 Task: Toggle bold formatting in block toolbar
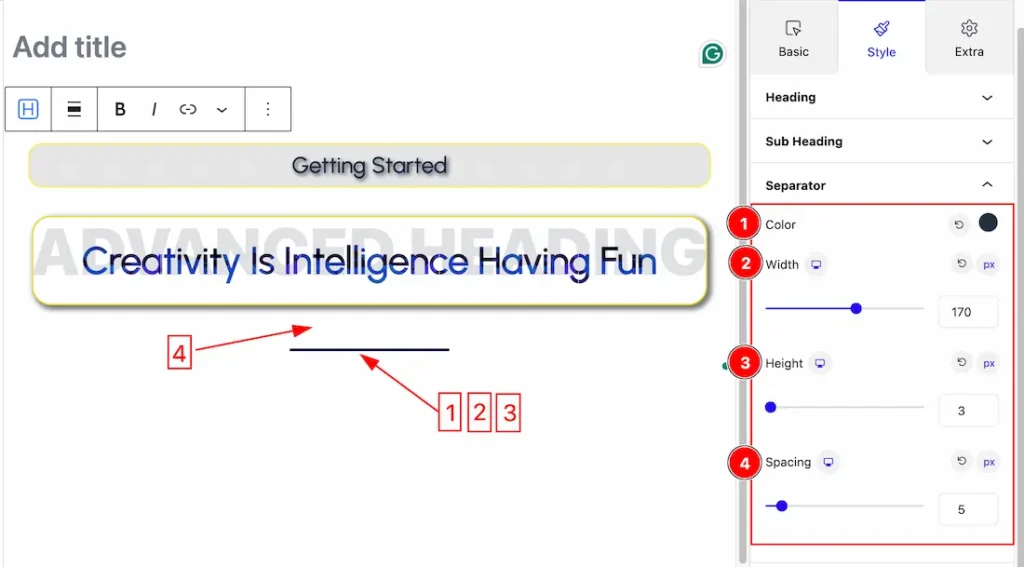[120, 109]
